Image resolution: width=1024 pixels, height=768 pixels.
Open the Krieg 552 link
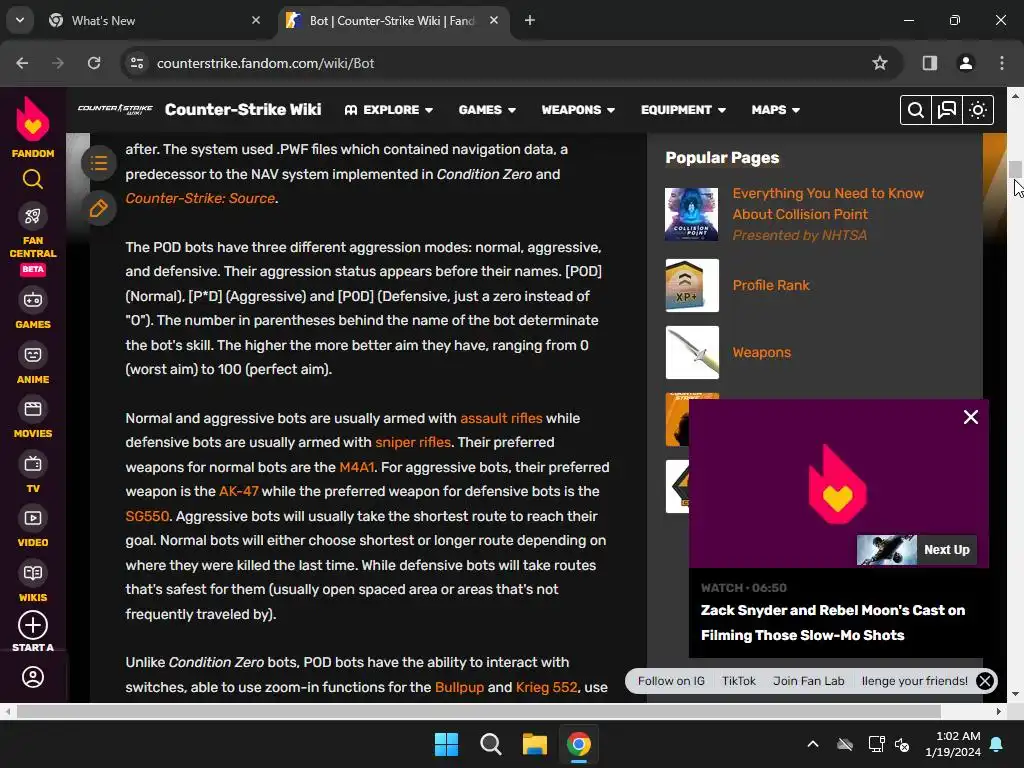547,687
